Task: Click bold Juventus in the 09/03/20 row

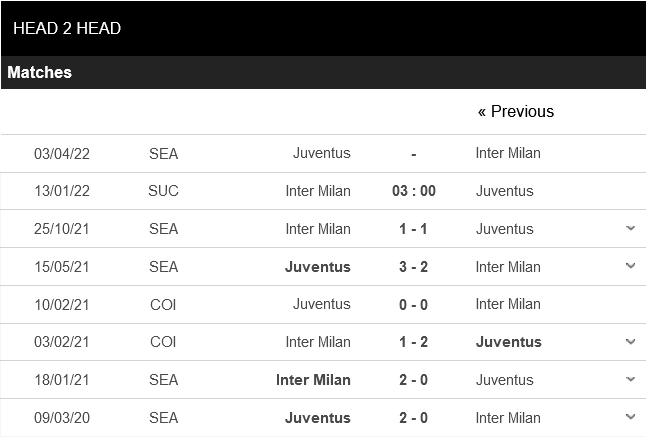Action: click(x=317, y=417)
